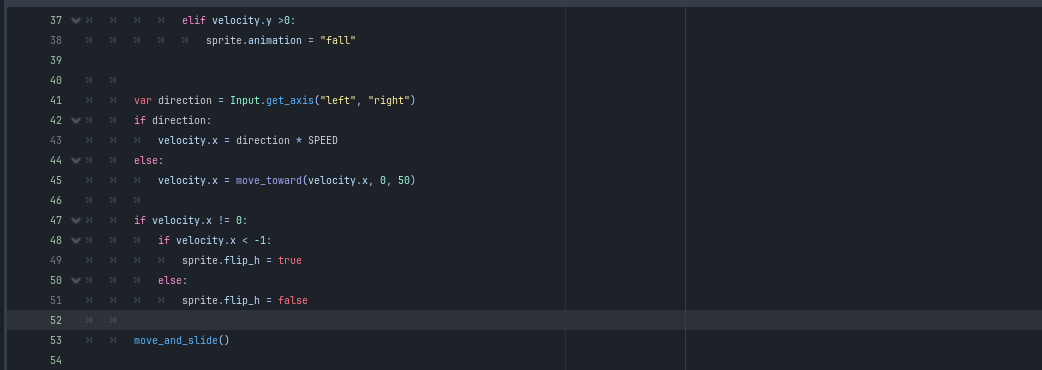The height and width of the screenshot is (370, 1042).
Task: Click the SPEED constant on line 43
Action: pos(323,140)
